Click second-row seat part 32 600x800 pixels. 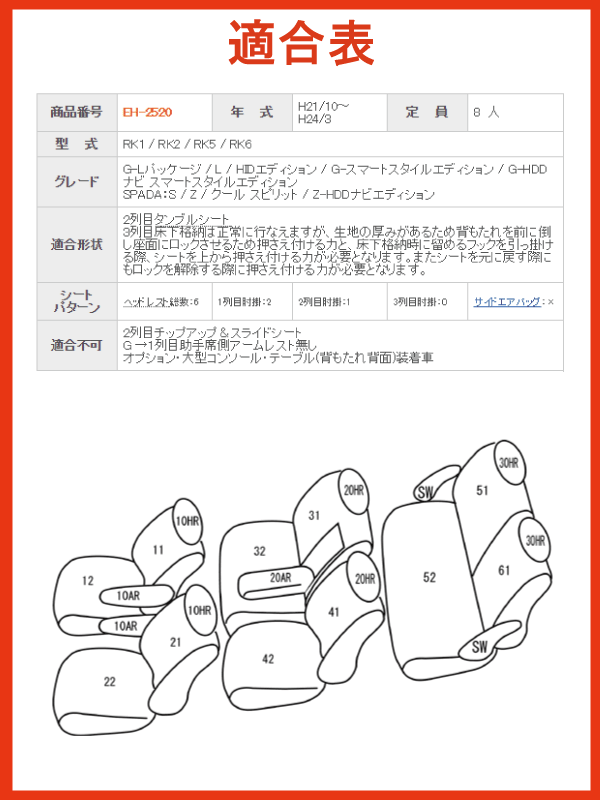(x=259, y=552)
